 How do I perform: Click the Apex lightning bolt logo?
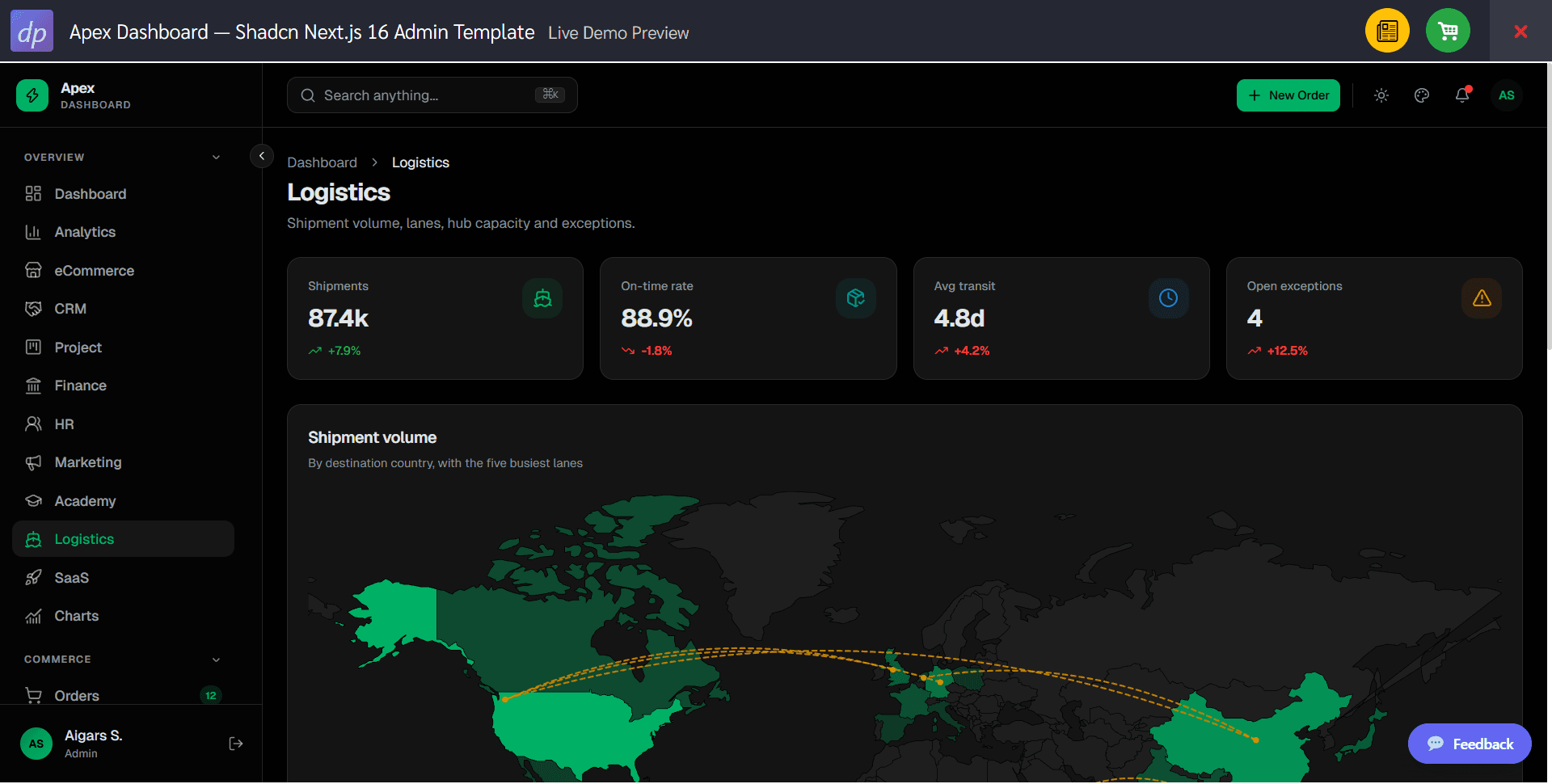coord(32,95)
